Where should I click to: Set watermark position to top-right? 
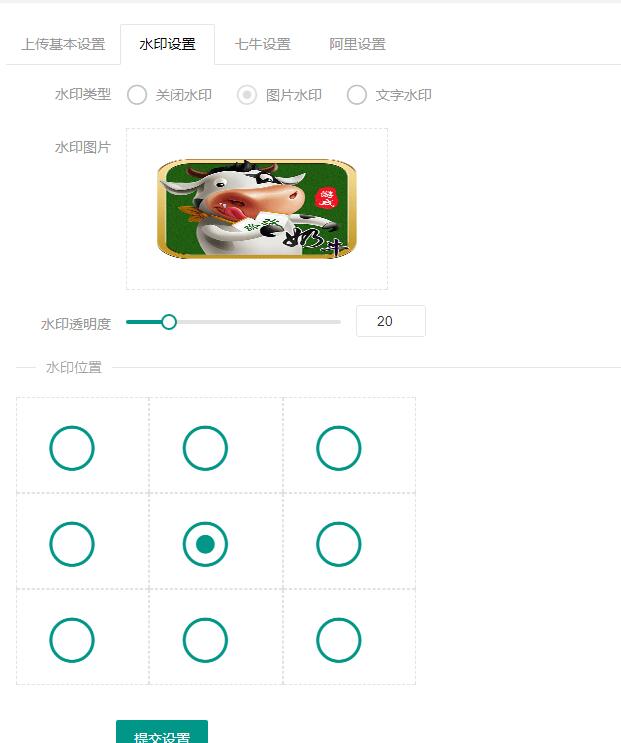click(x=339, y=448)
